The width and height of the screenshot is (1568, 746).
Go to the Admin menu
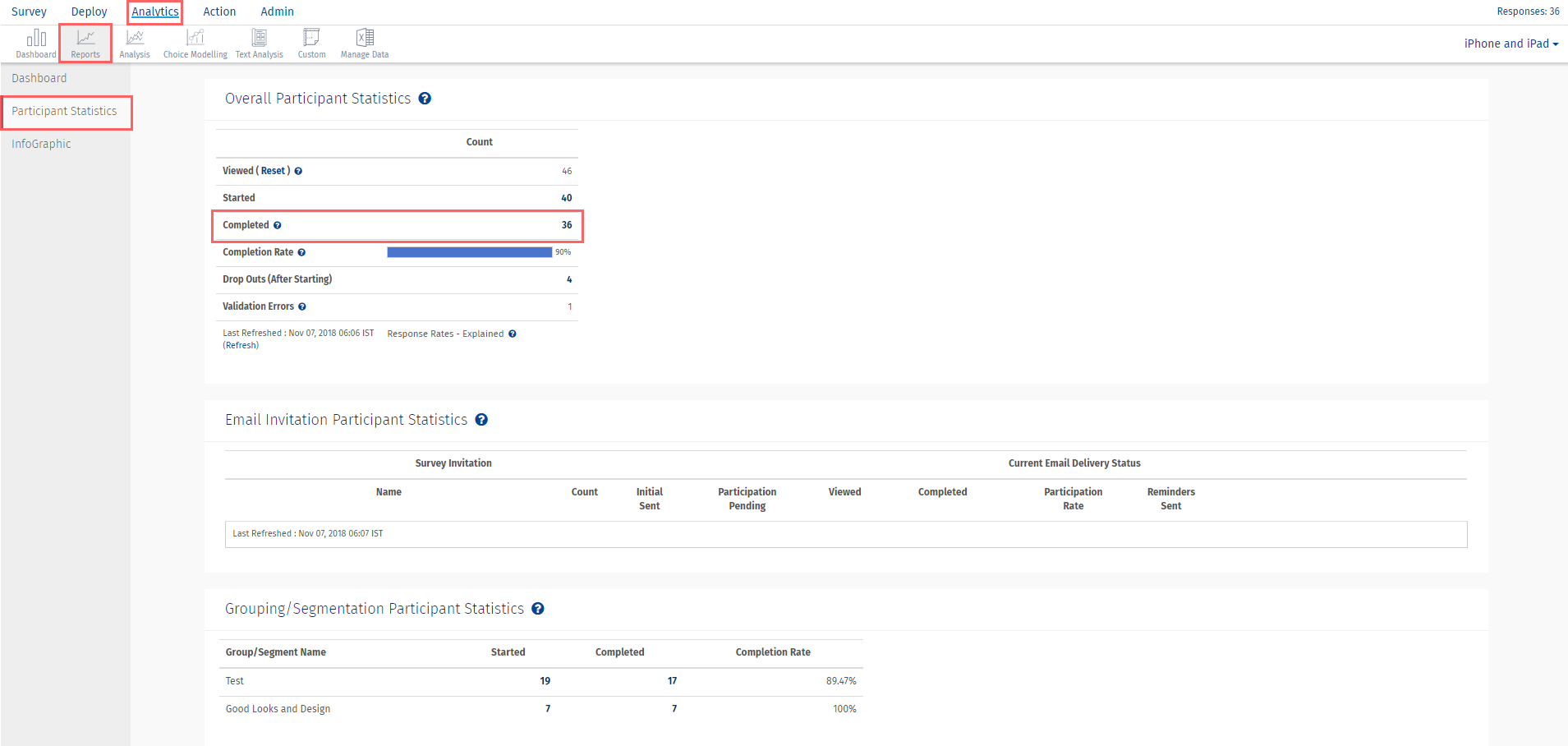pos(277,12)
